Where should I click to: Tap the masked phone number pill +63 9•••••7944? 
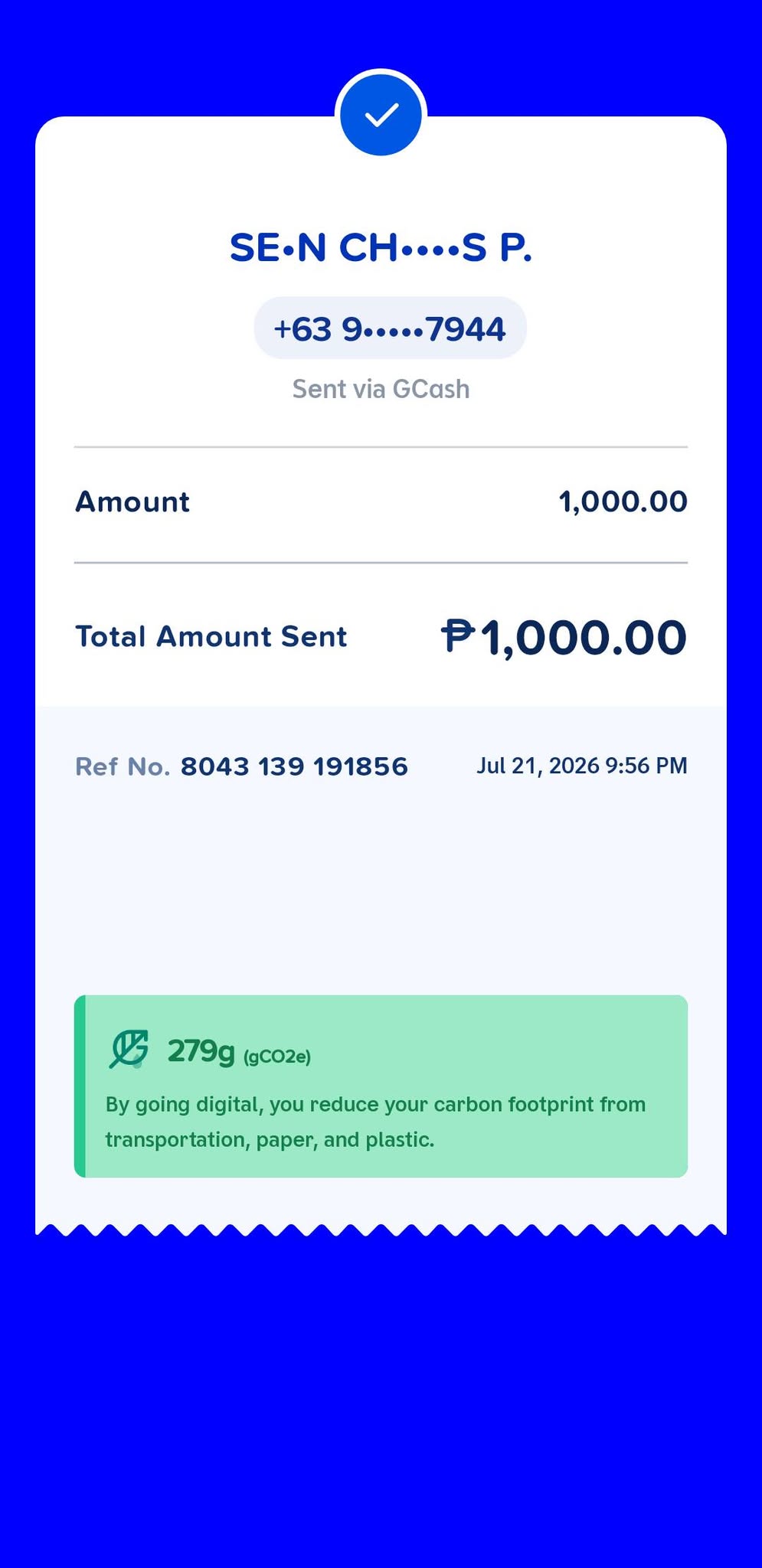pyautogui.click(x=390, y=328)
